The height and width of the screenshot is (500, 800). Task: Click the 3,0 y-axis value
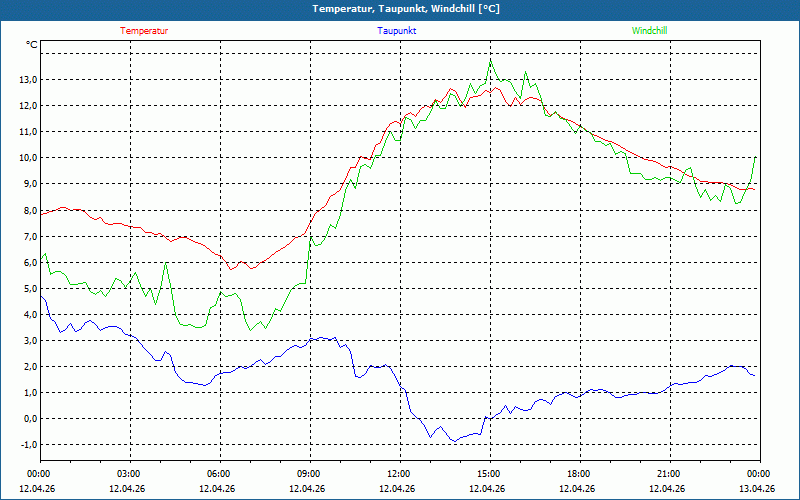(x=30, y=340)
